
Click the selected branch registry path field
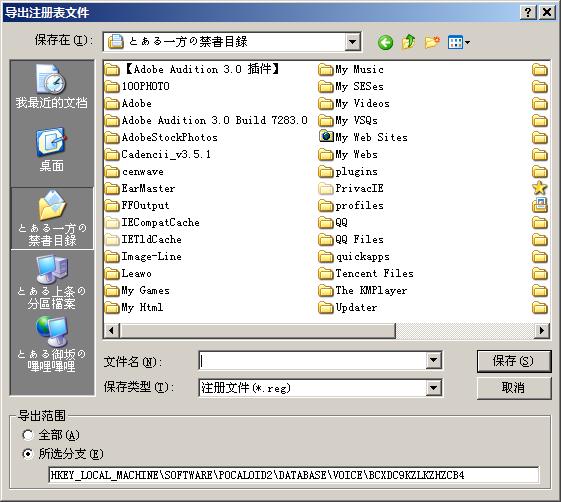[293, 475]
